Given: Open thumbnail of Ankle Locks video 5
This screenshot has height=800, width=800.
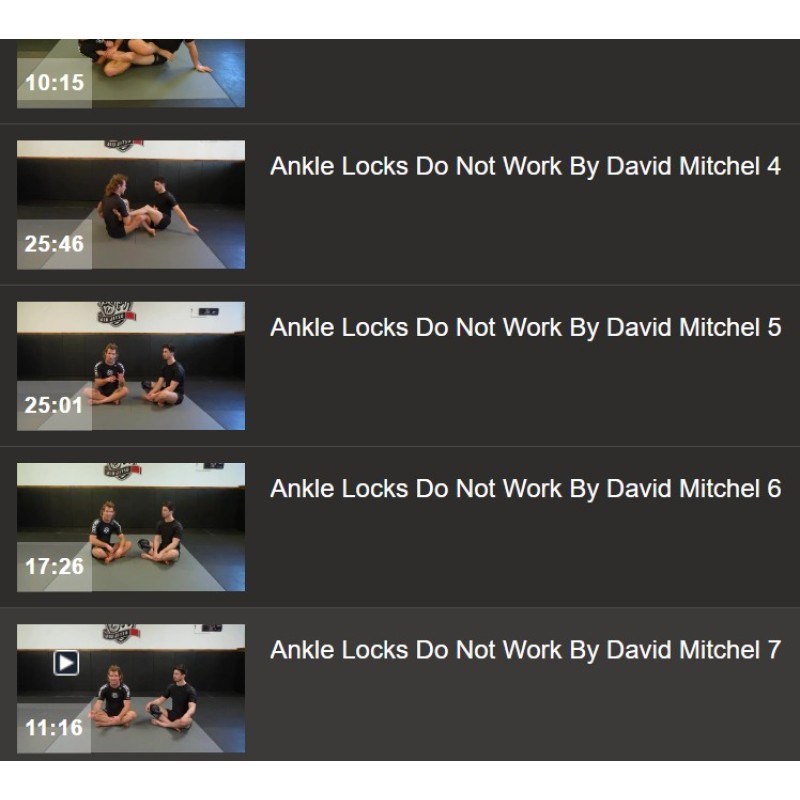Looking at the screenshot, I should click(131, 366).
